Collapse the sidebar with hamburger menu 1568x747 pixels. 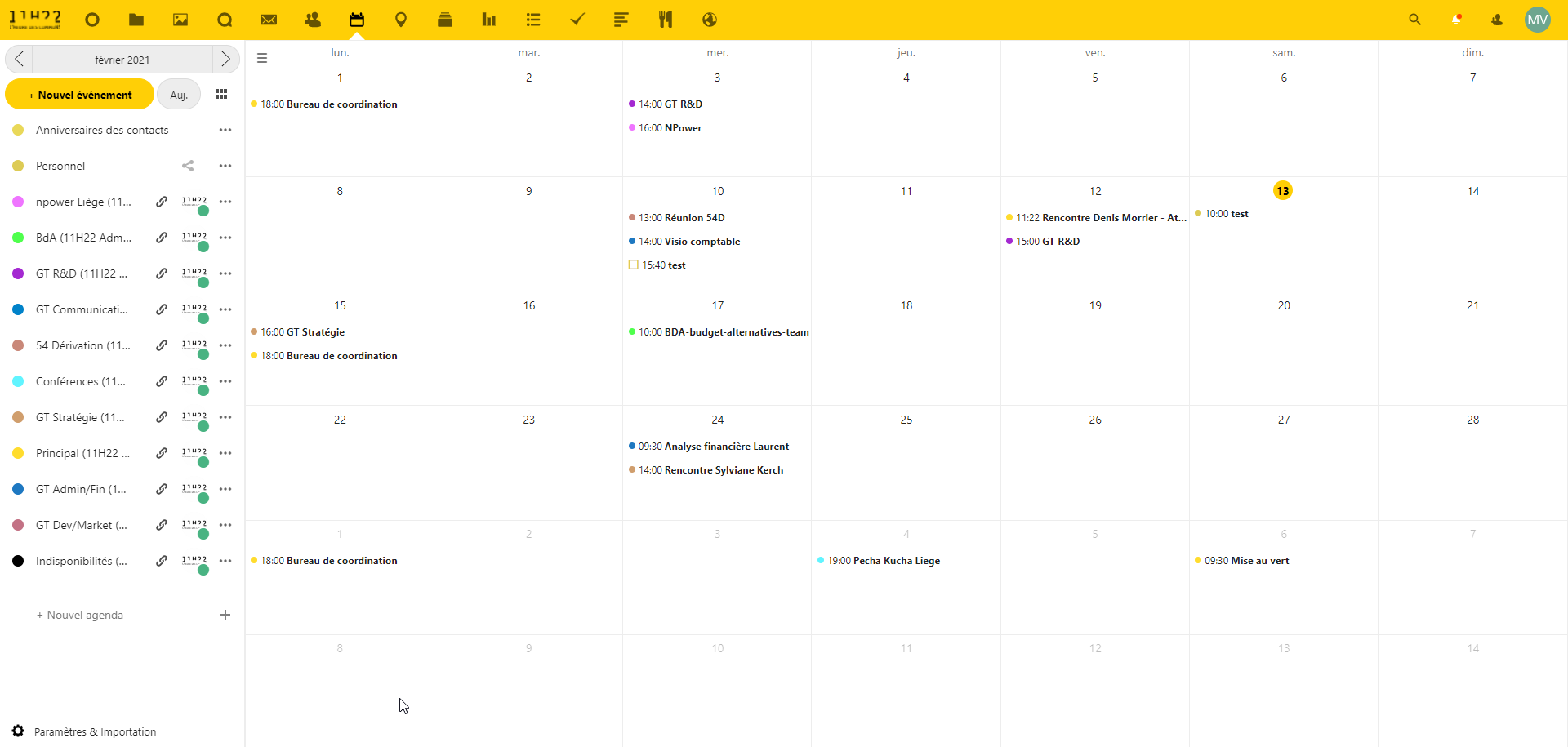coord(262,58)
